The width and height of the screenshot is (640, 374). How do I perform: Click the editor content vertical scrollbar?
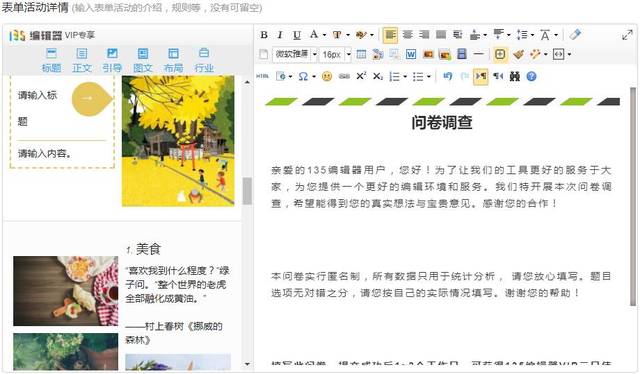pos(633,197)
